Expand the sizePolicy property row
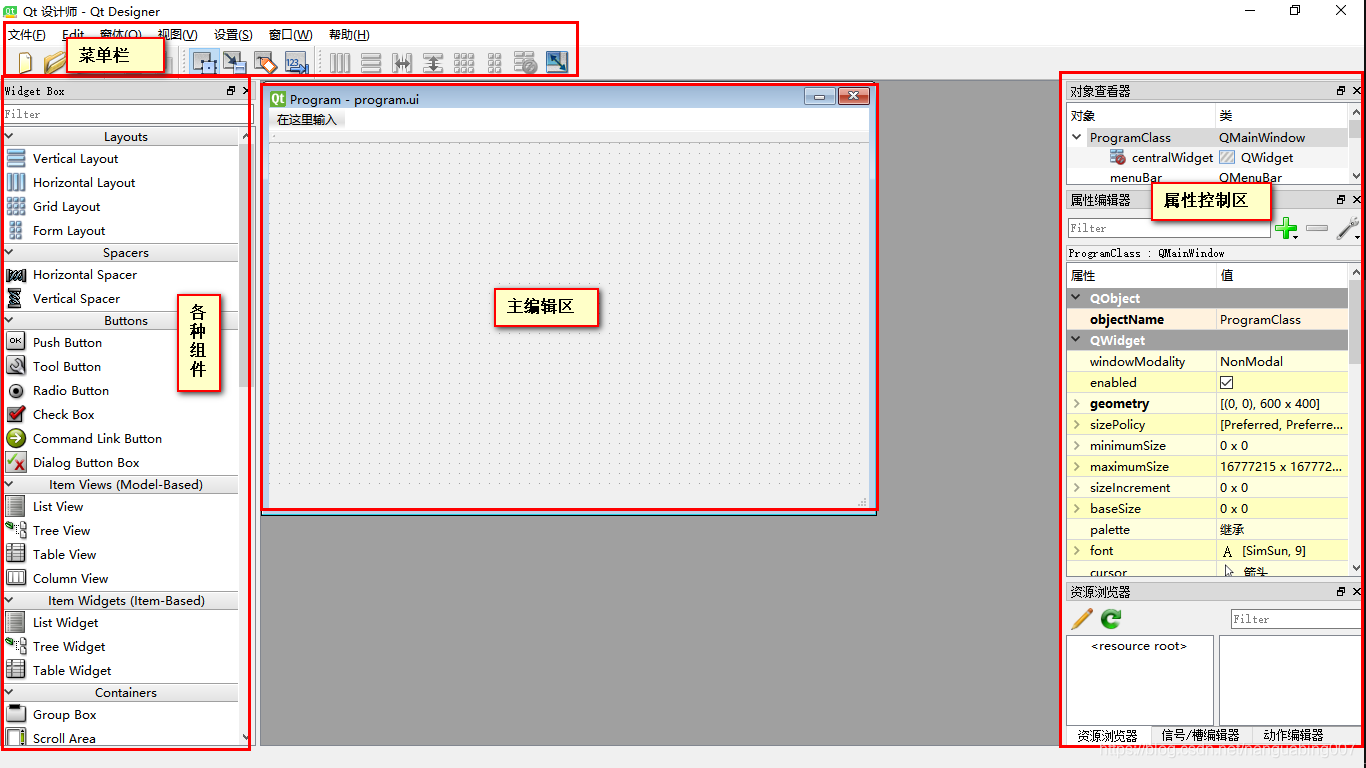 (1077, 424)
